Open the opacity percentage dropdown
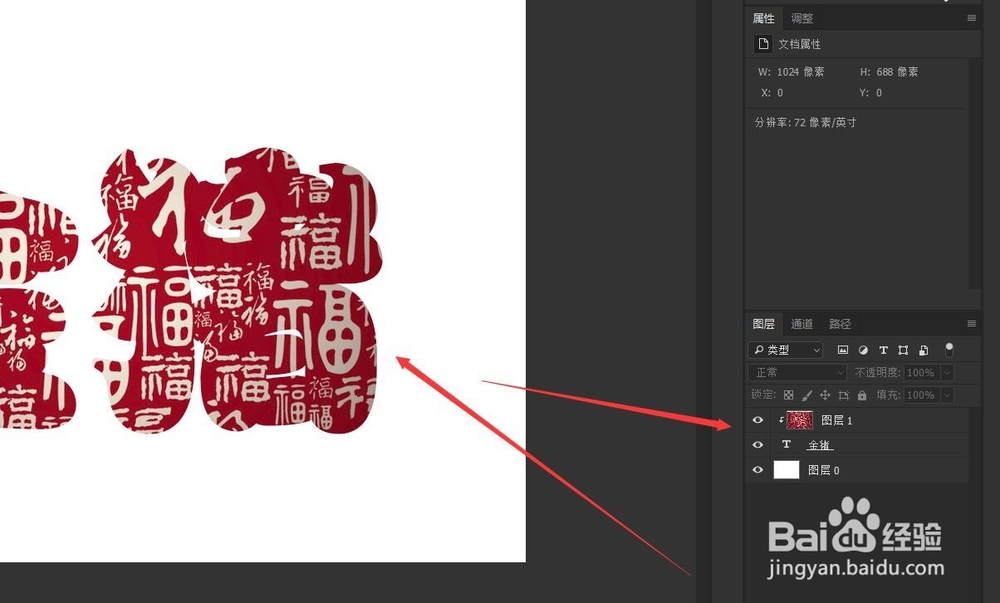1000x603 pixels. 947,372
